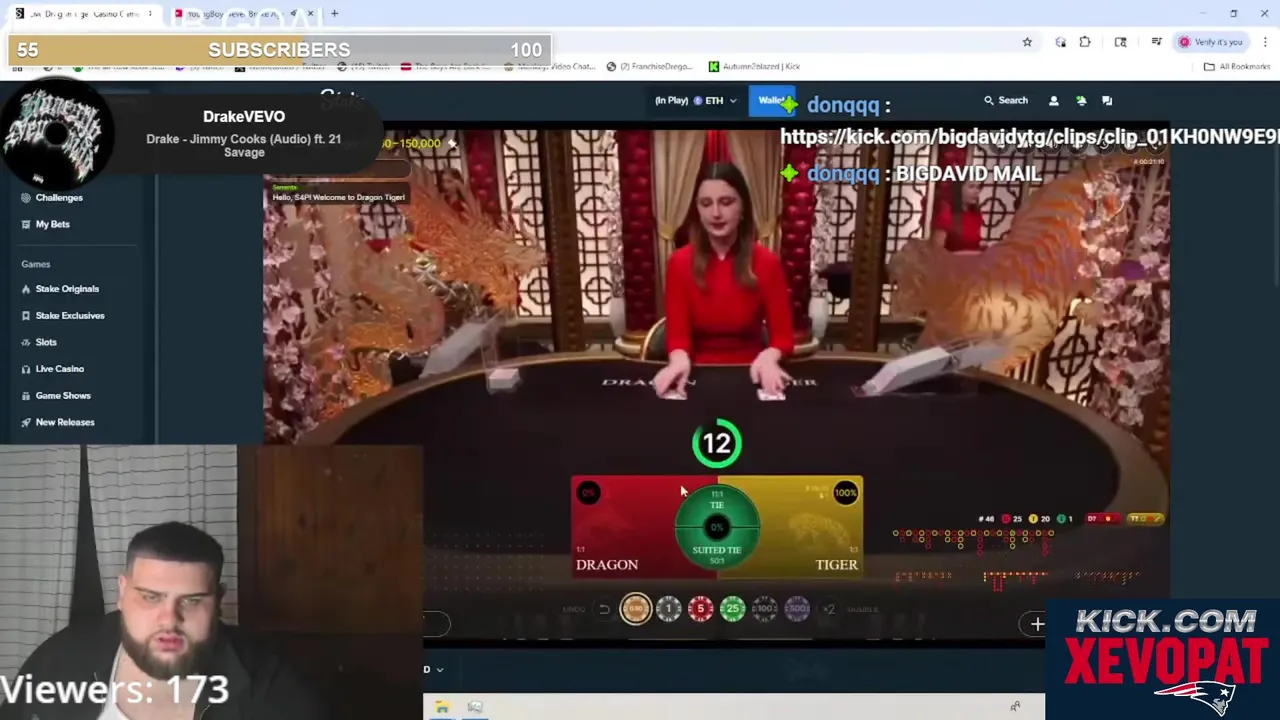Open the Autumn2blazed Kick bookmark

click(x=754, y=67)
